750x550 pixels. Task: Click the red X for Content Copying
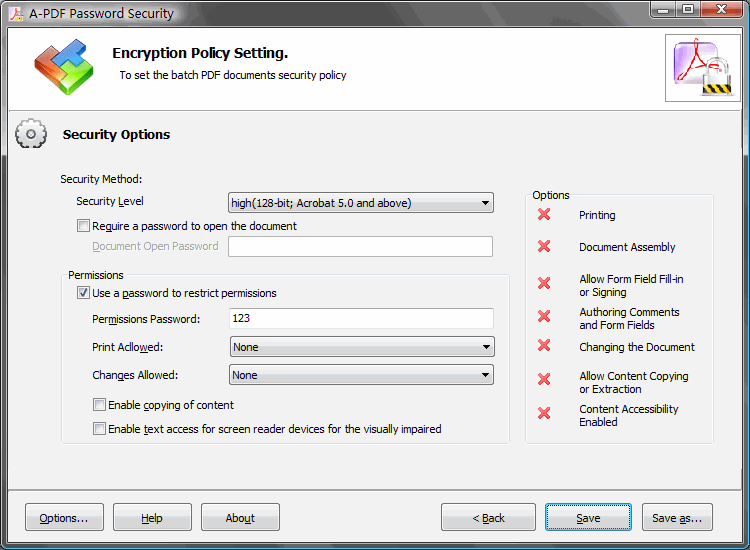coord(544,380)
